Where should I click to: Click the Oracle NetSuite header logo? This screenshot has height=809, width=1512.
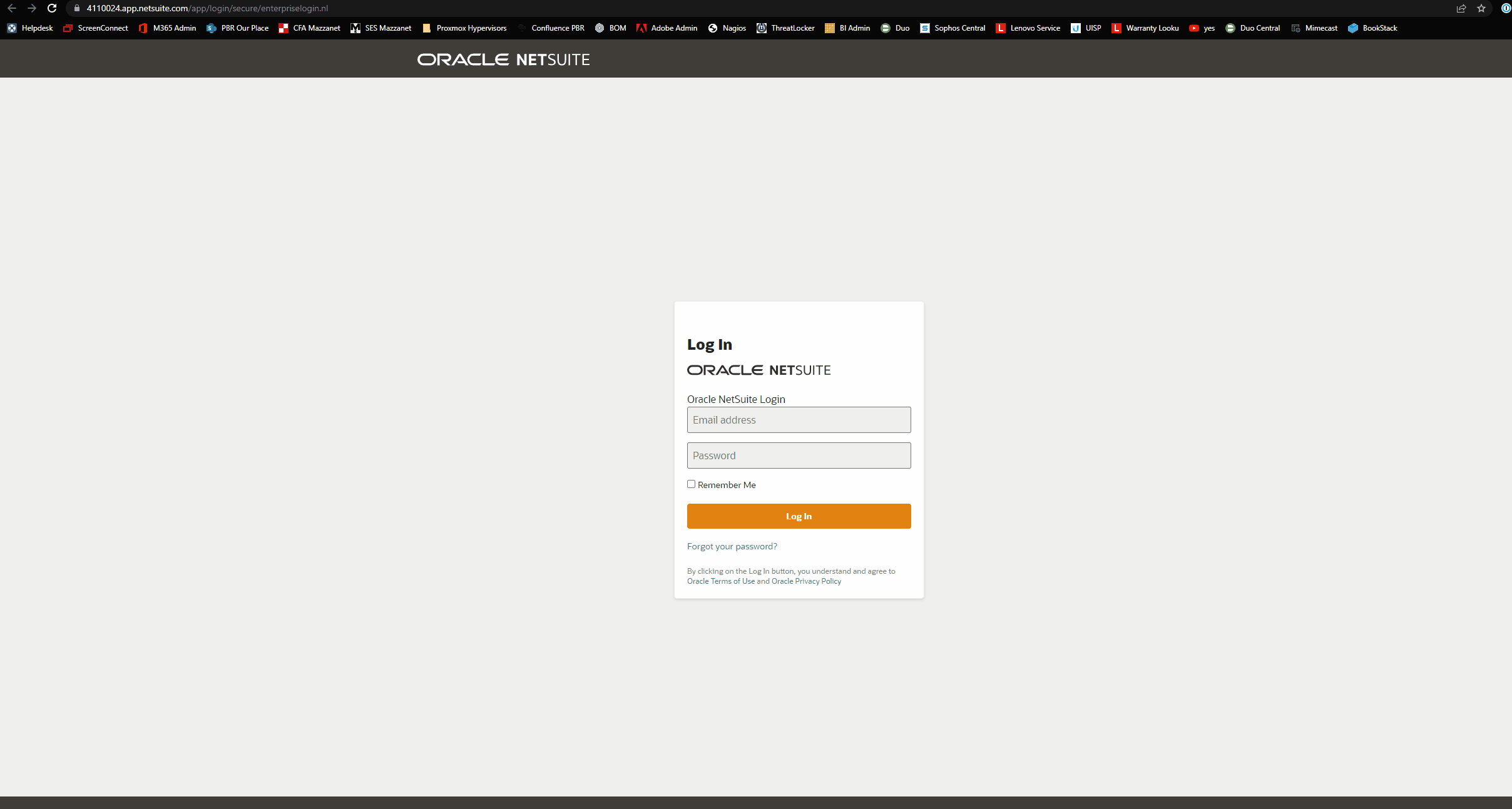[503, 59]
